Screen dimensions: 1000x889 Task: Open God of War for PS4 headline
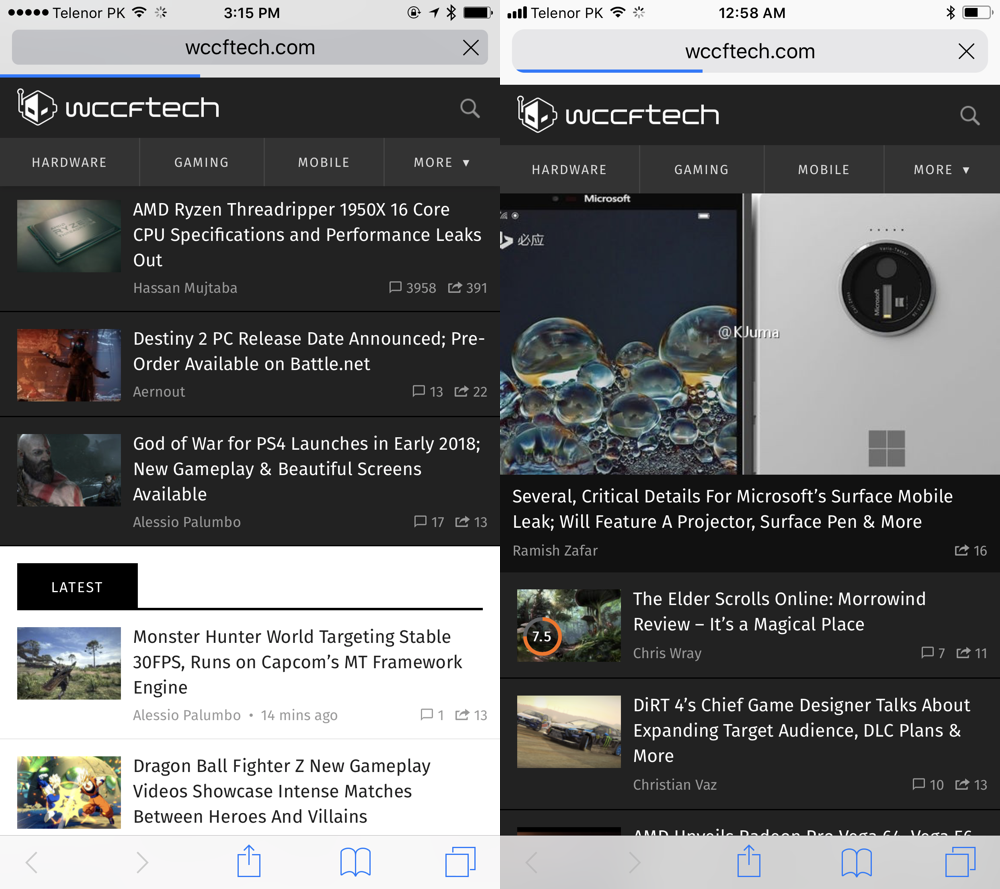(307, 469)
